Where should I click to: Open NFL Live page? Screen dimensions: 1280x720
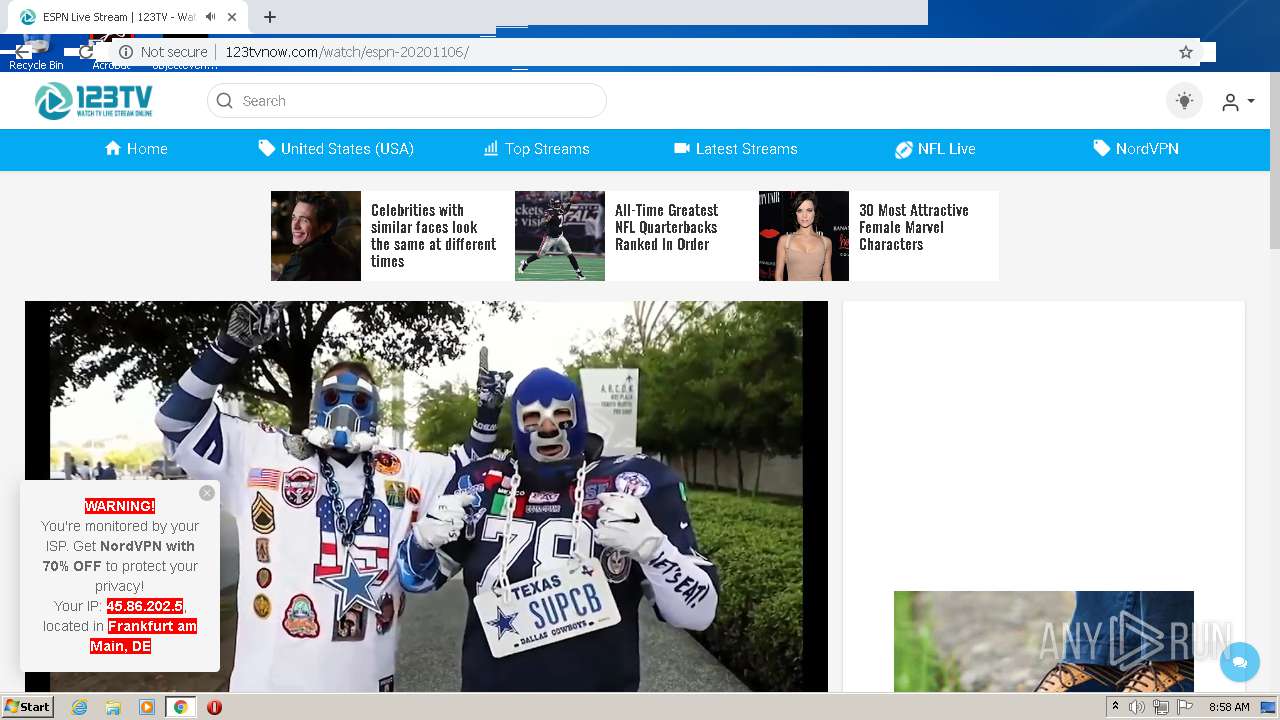point(935,149)
